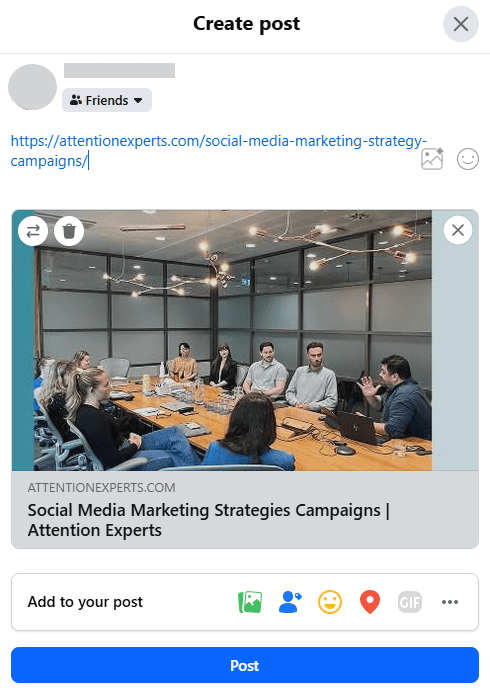Viewport: 490px width, 691px height.
Task: Open the GIF picker icon
Action: click(x=410, y=602)
